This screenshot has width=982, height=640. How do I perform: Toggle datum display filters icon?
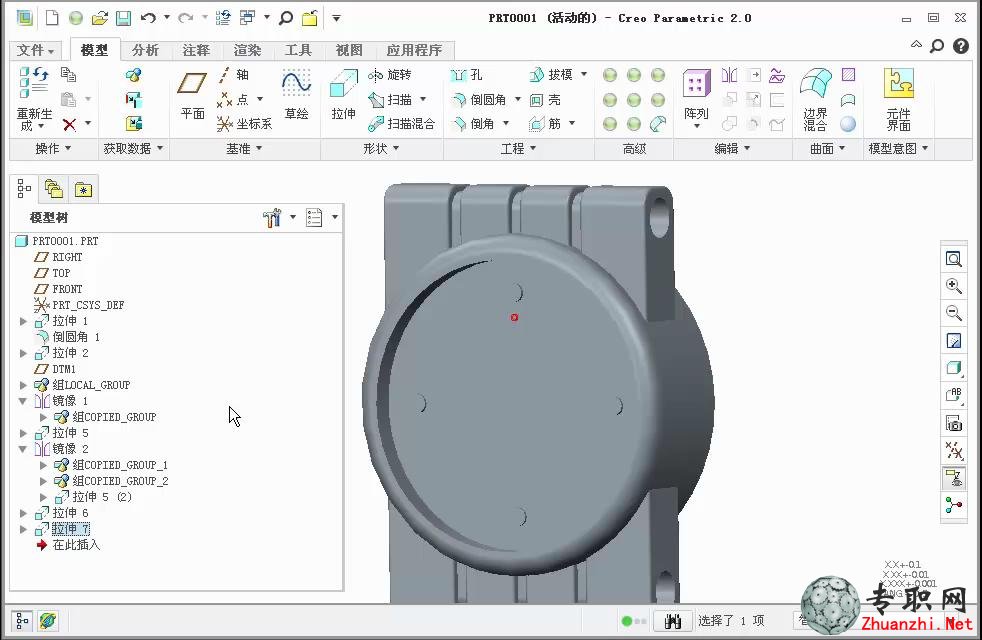tap(954, 450)
